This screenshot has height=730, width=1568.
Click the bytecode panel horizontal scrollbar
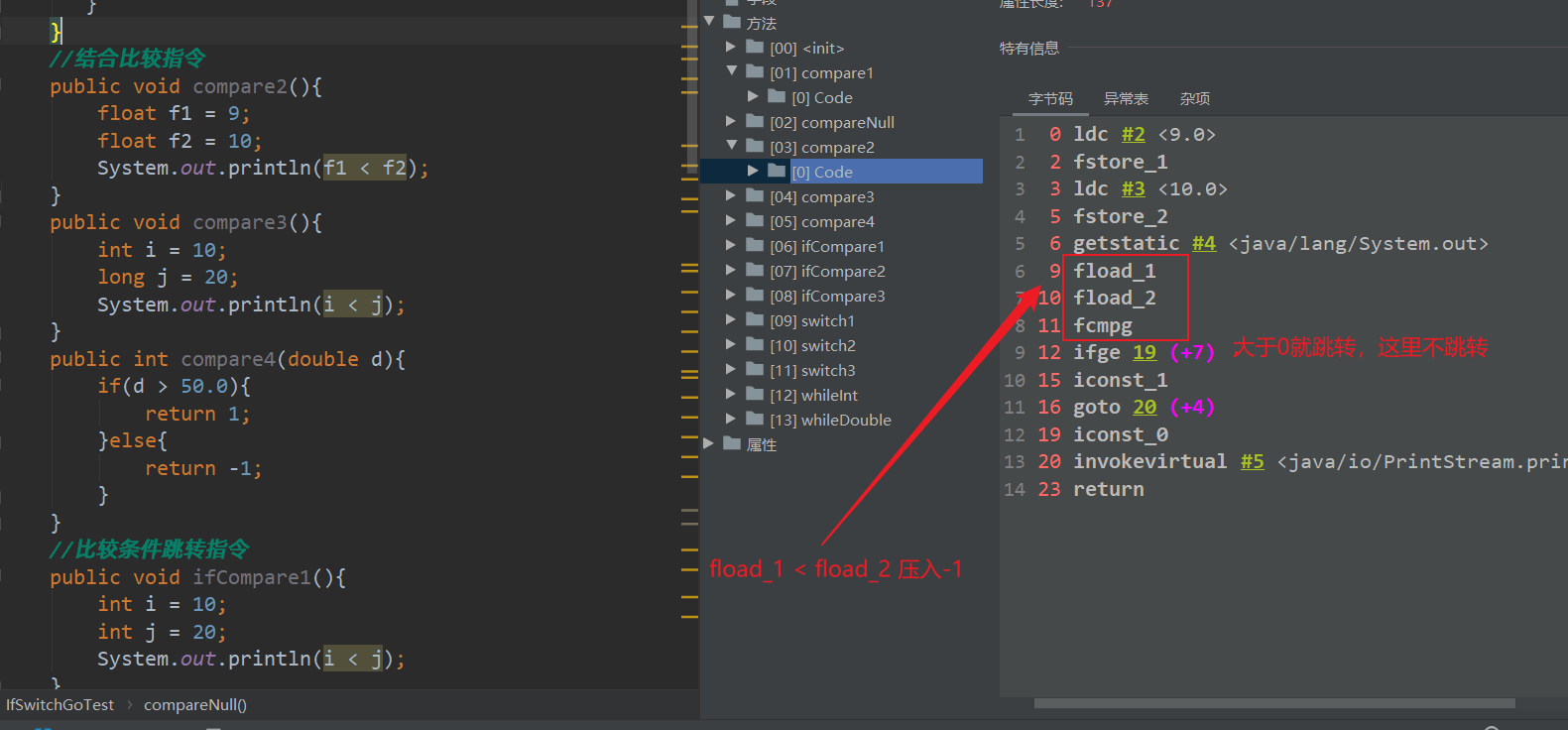[1274, 703]
